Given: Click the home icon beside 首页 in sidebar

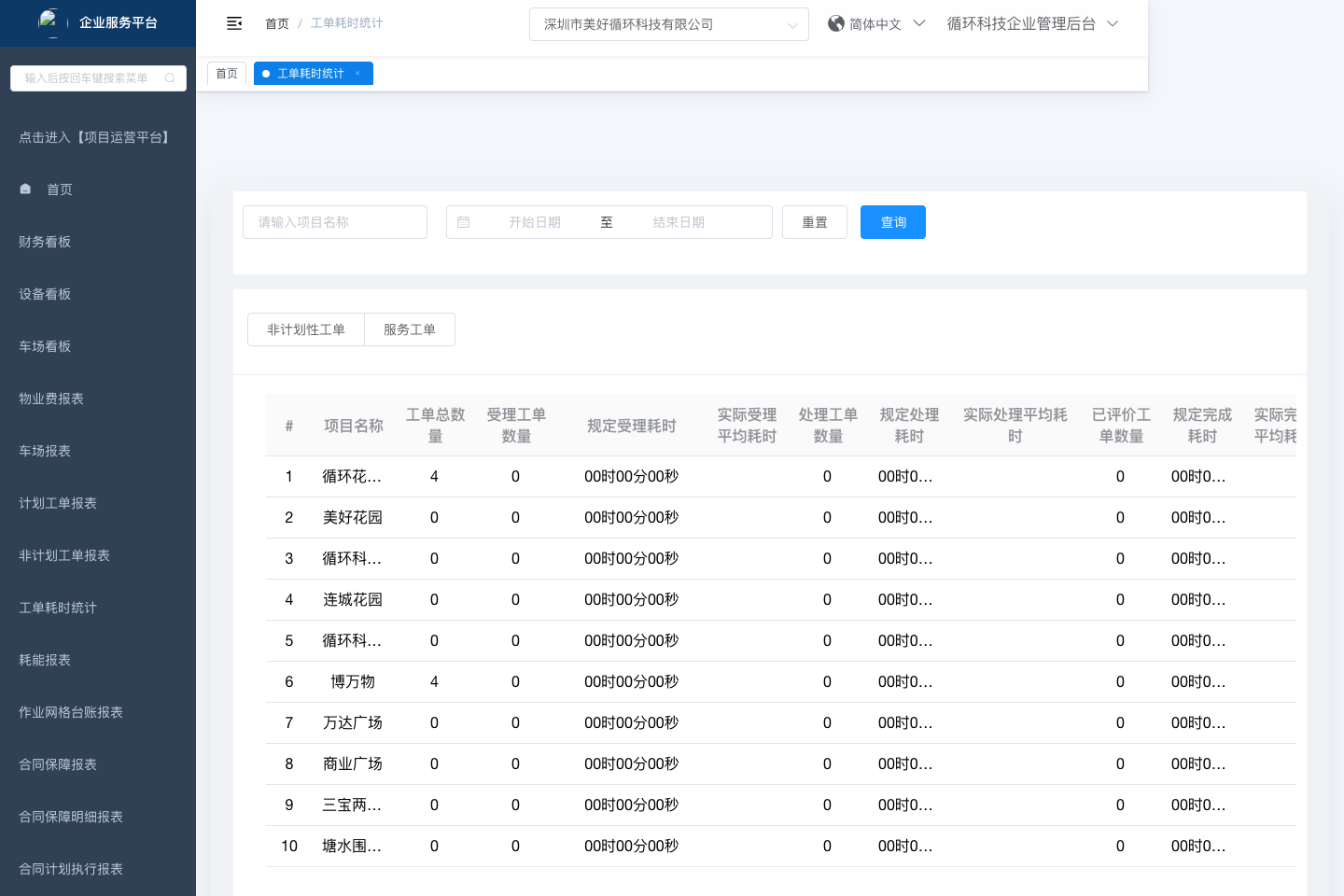Looking at the screenshot, I should tap(26, 189).
